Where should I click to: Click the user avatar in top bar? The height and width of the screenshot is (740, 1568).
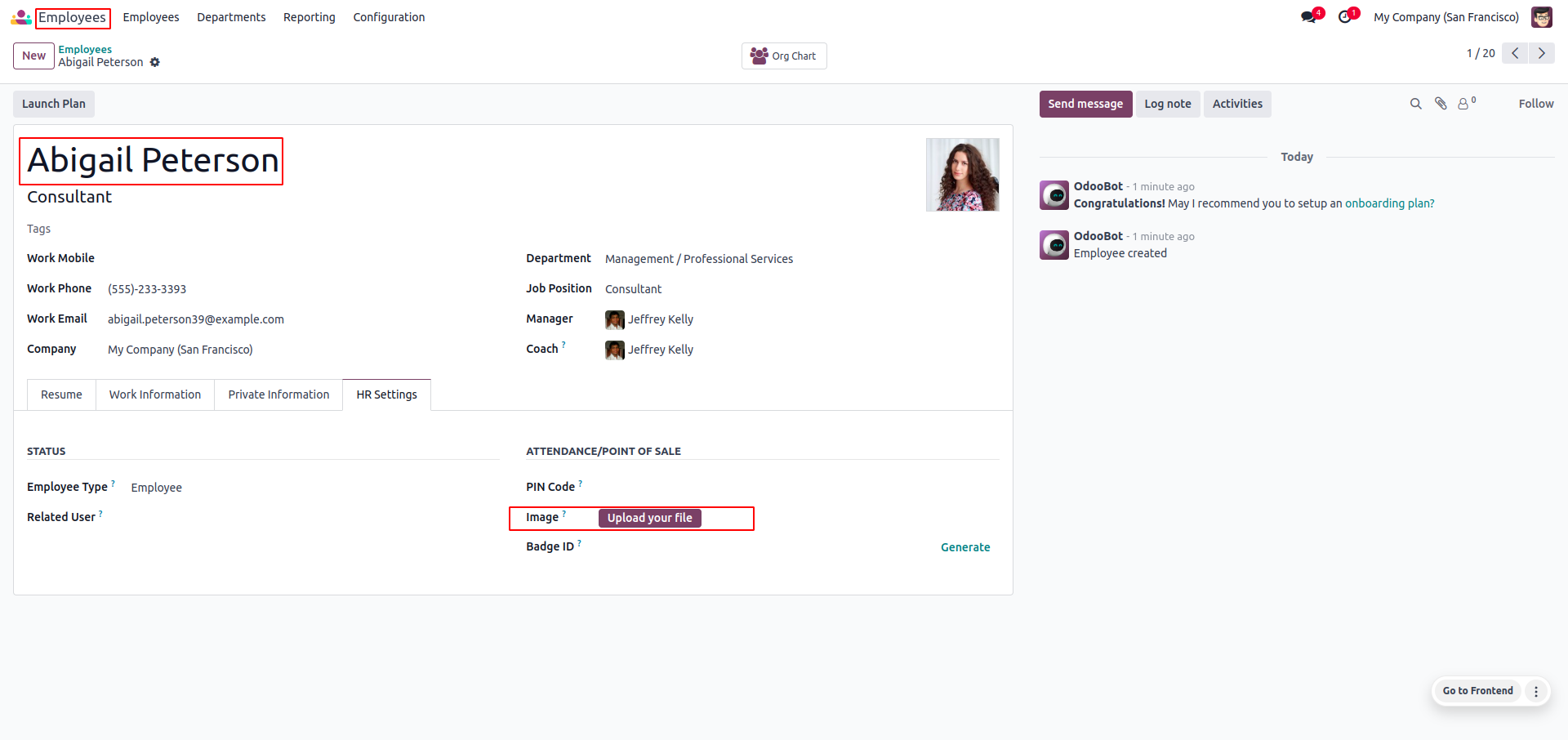pyautogui.click(x=1541, y=17)
